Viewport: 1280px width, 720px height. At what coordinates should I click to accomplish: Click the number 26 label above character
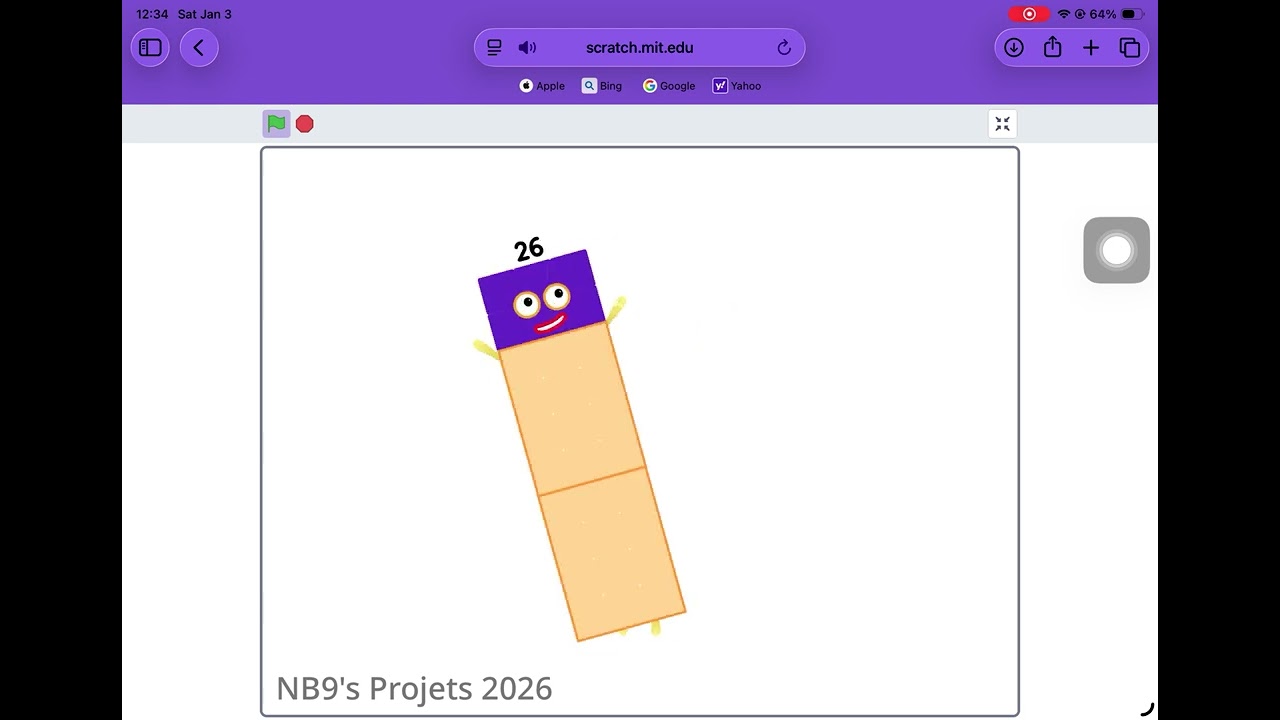click(529, 249)
